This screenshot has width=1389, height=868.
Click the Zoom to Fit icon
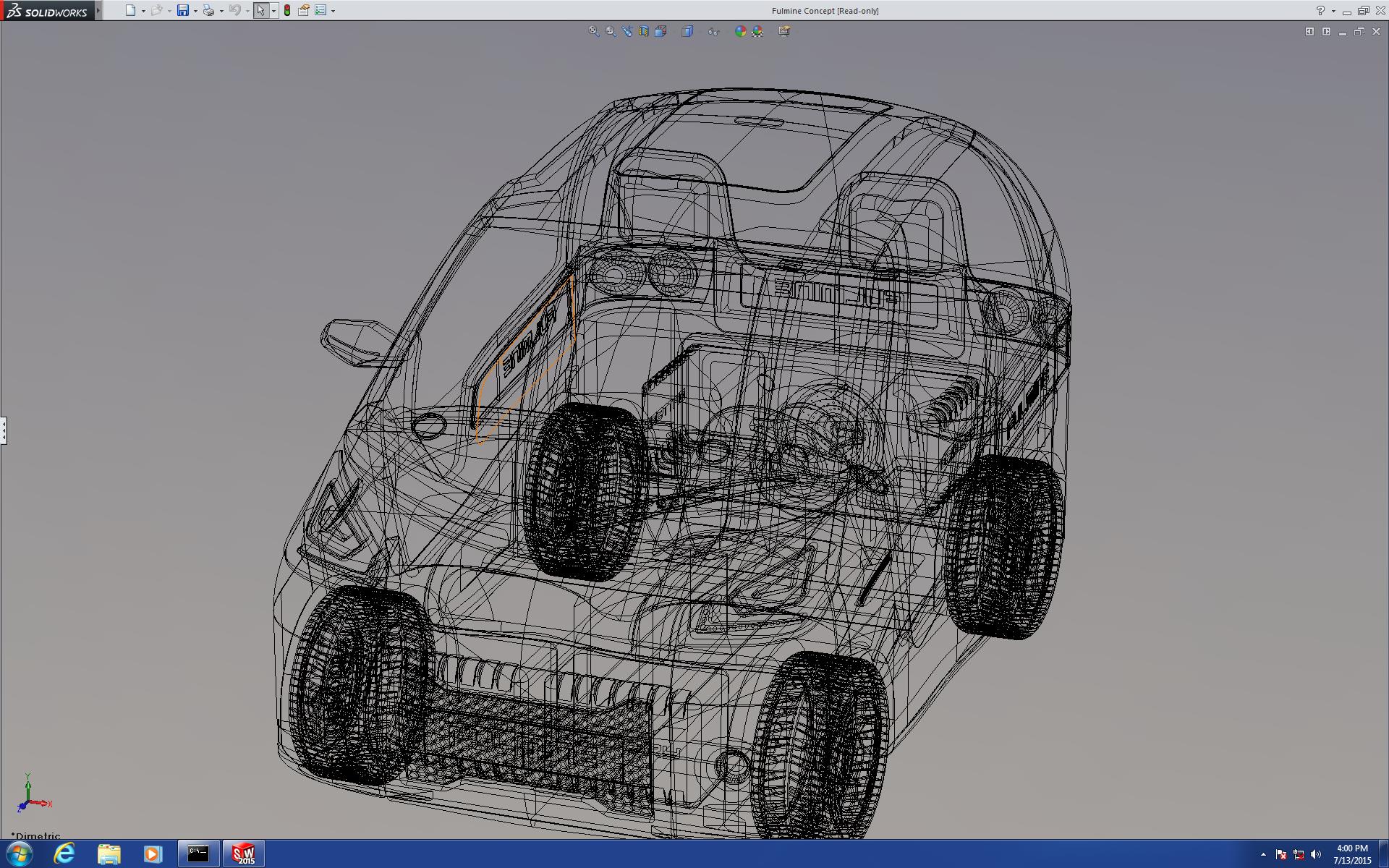pos(594,31)
